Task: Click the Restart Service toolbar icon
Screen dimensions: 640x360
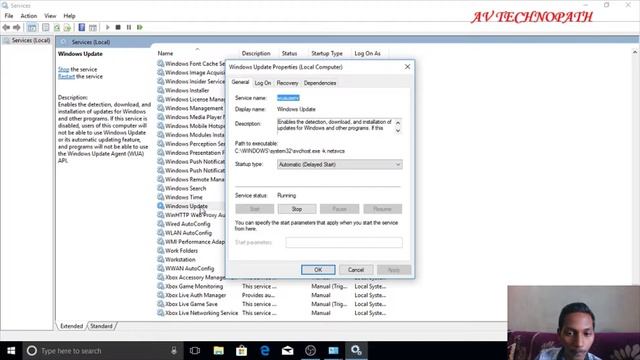Action: 140,27
